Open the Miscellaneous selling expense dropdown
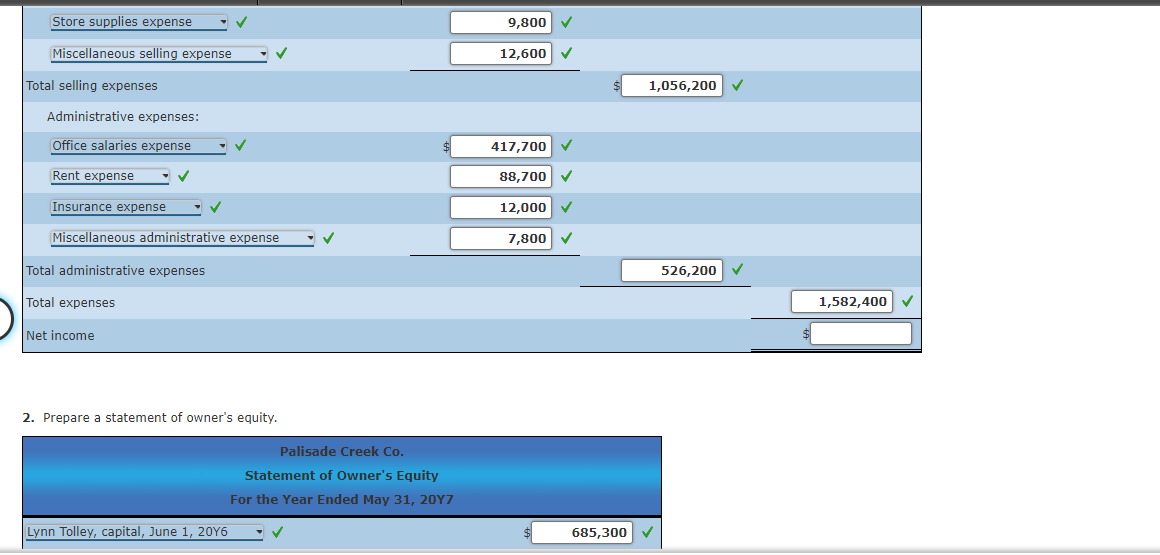 point(159,54)
